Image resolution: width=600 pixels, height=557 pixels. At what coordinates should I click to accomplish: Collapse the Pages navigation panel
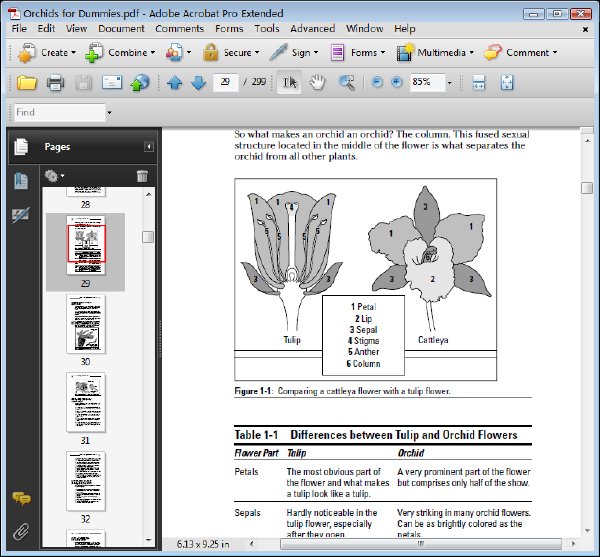(x=149, y=147)
